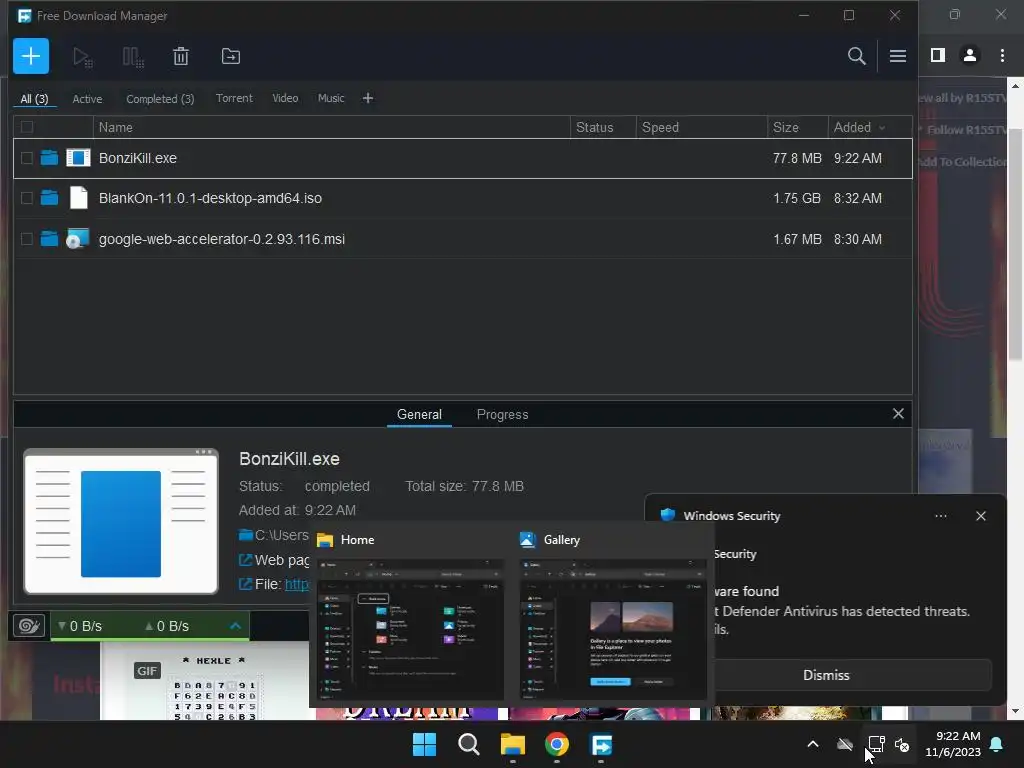Image resolution: width=1024 pixels, height=768 pixels.
Task: Add a new tag tab with plus
Action: coord(368,98)
